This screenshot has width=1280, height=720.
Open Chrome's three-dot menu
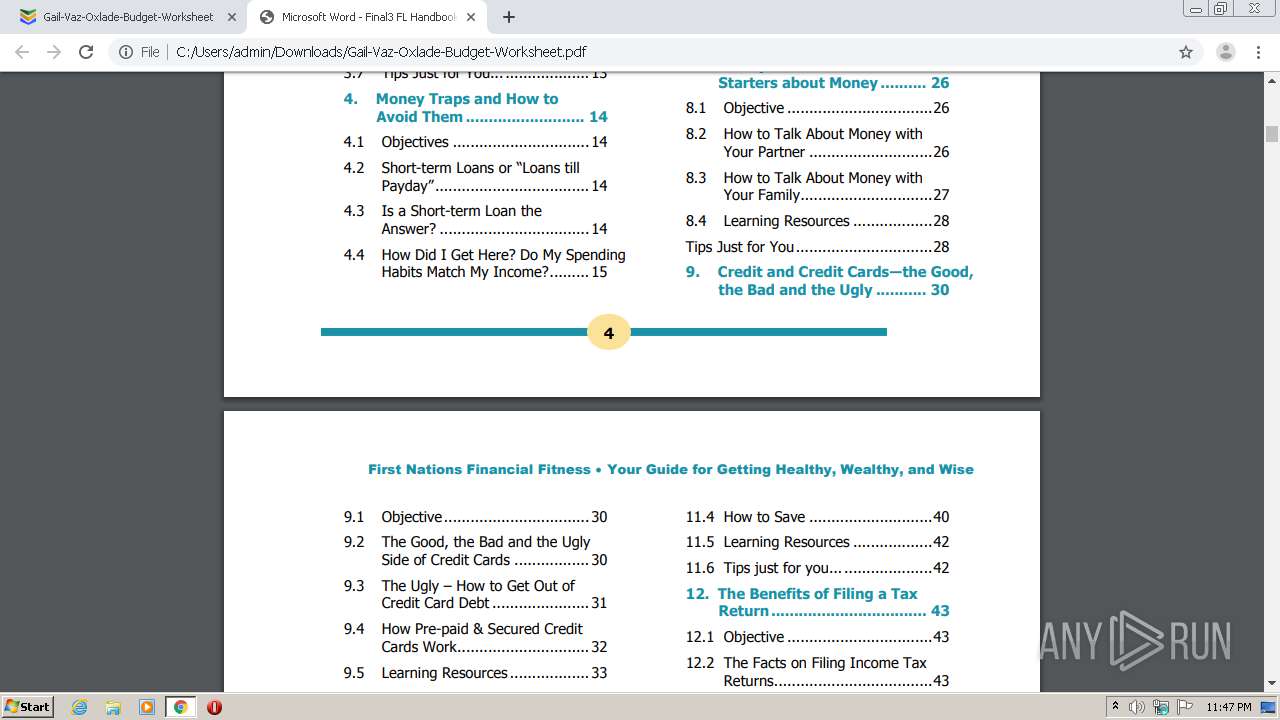coord(1258,52)
